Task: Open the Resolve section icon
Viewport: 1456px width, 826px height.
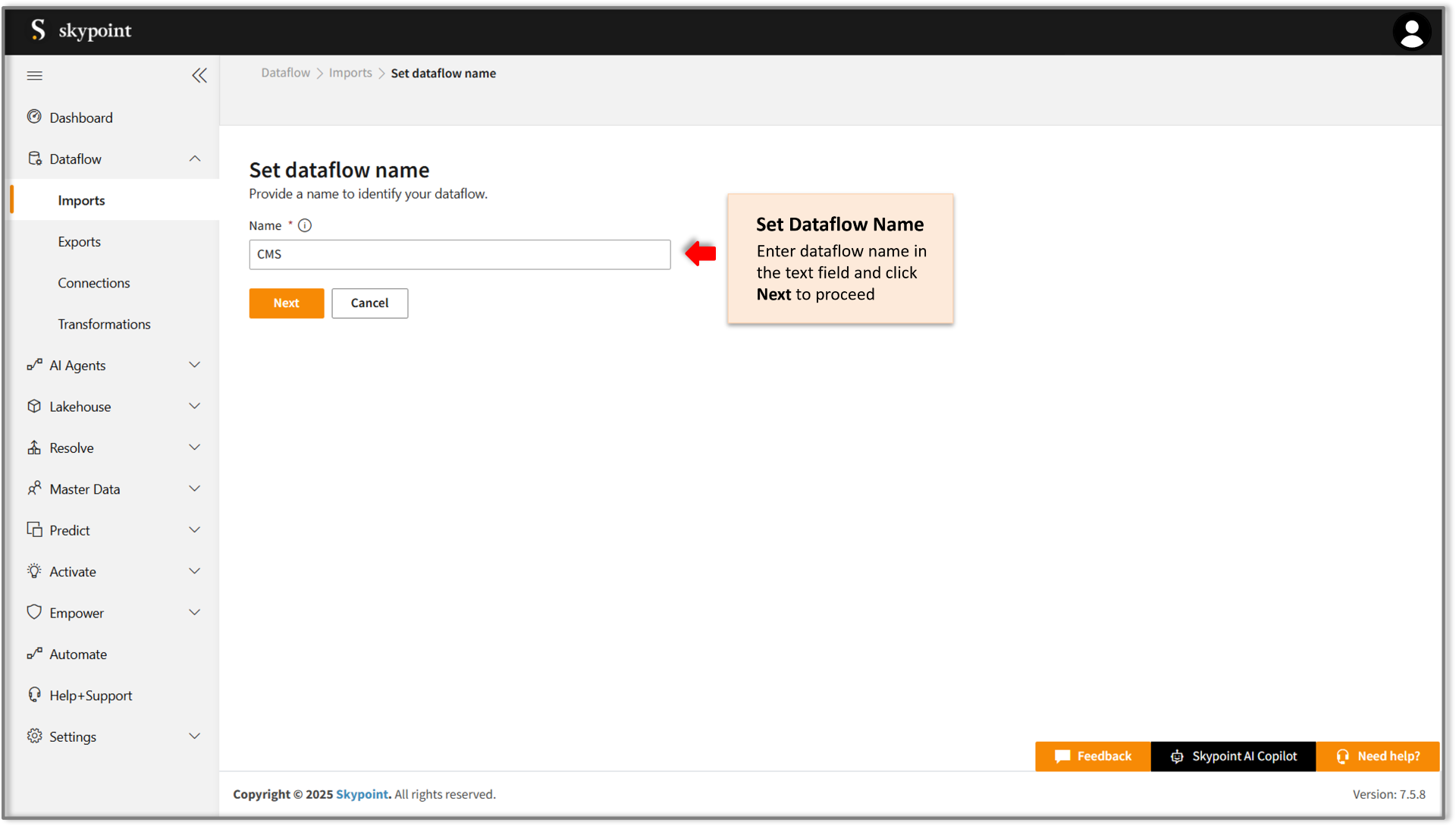Action: (x=34, y=448)
